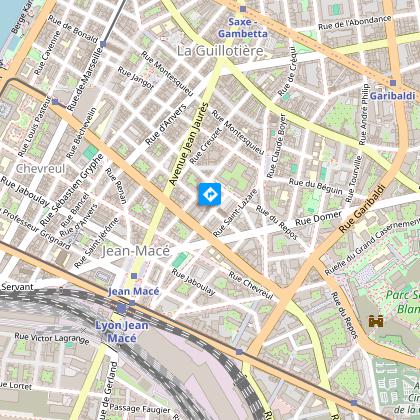This screenshot has width=420, height=420.
Task: Click the Rue de l'Abondance street label
Action: coord(355,23)
